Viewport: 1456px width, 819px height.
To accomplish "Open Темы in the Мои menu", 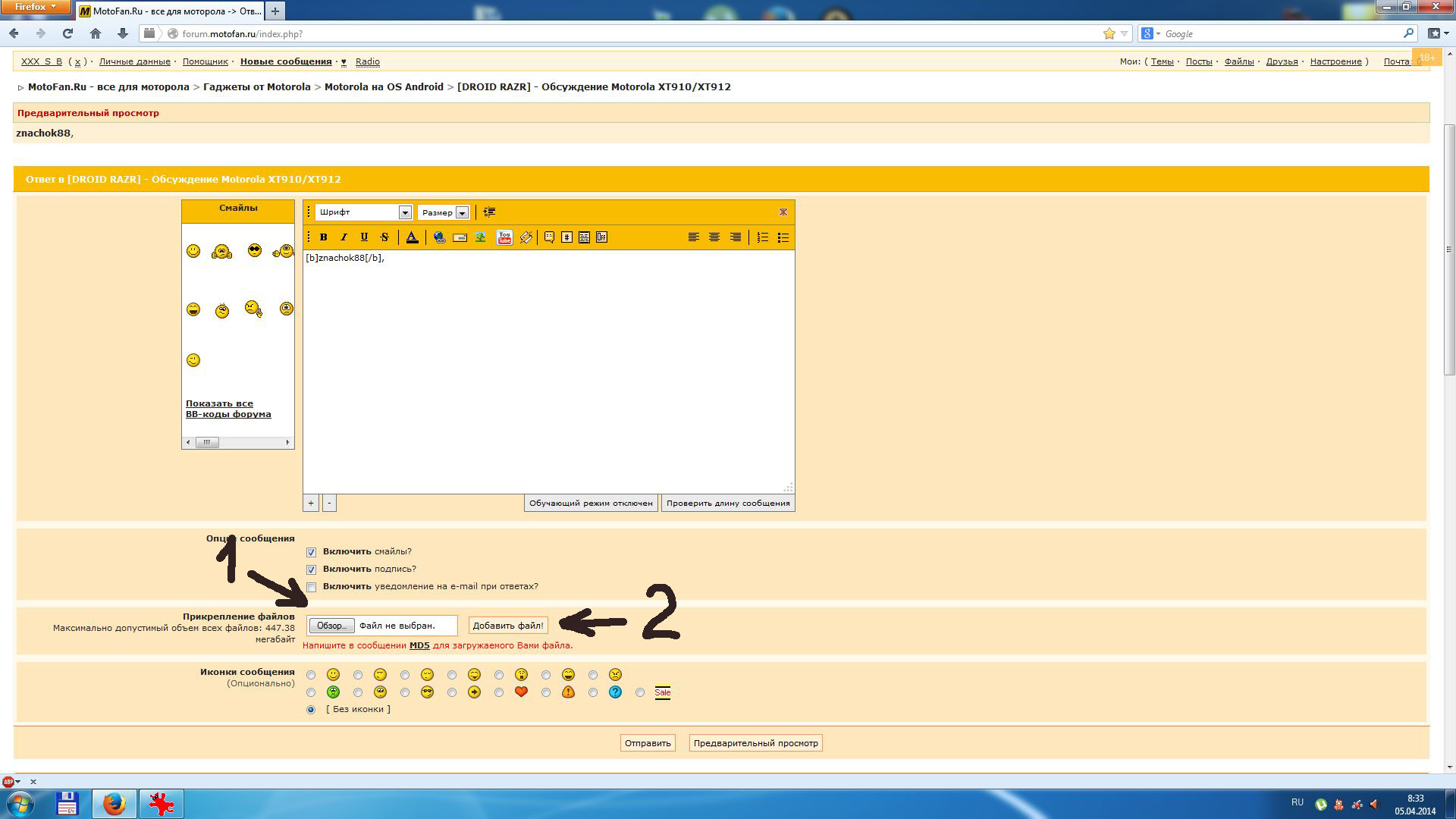I will point(1162,61).
